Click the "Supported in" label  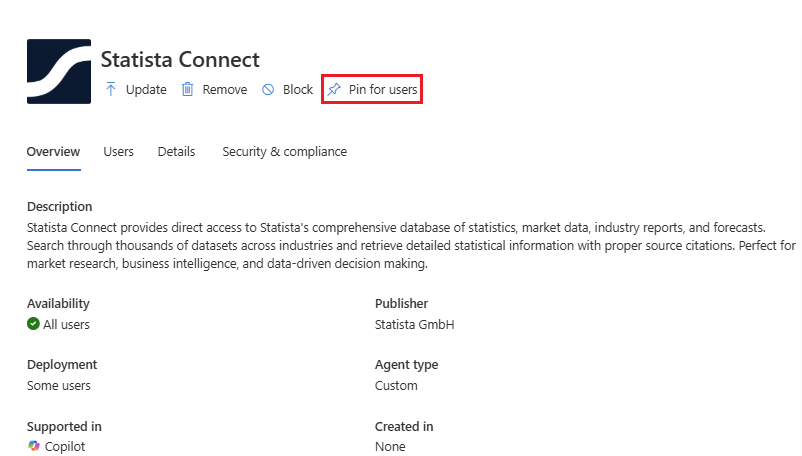click(61, 426)
